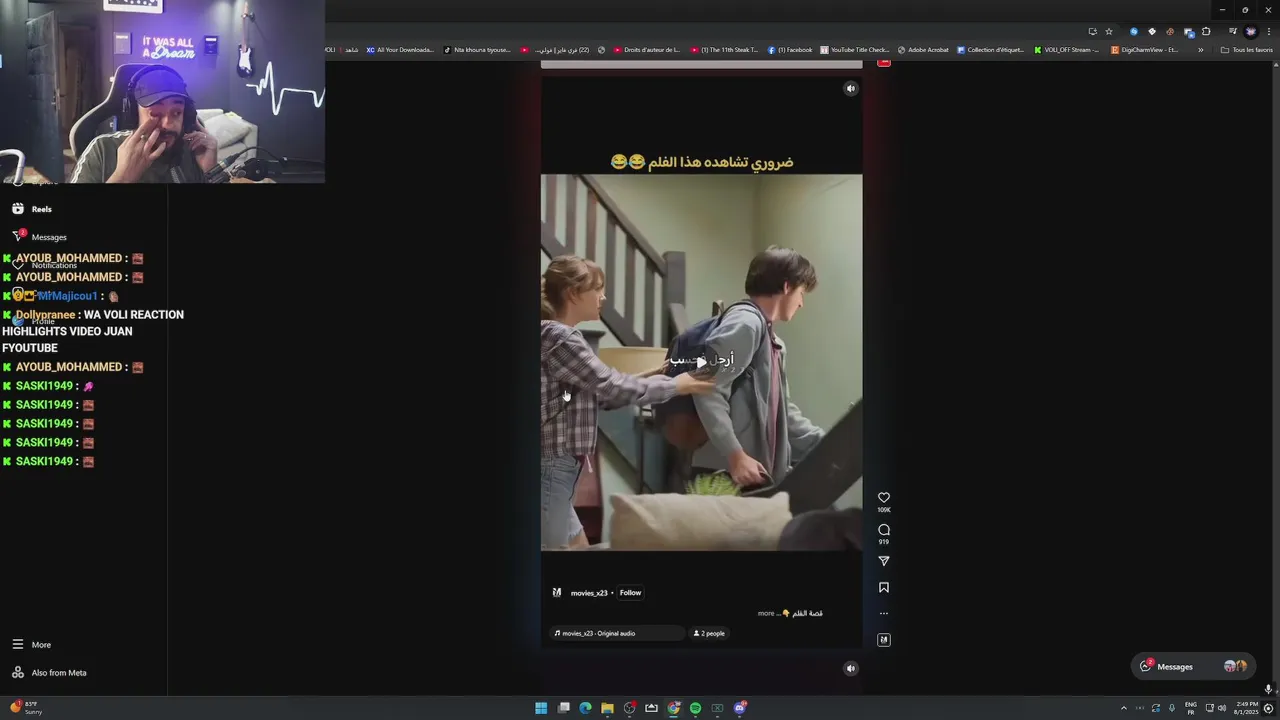This screenshot has width=1280, height=720.
Task: Pause the reel video by clicking it
Action: click(701, 362)
